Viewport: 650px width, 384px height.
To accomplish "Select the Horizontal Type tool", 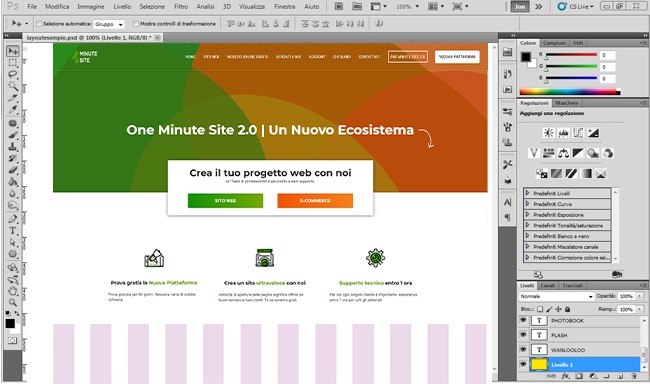I will (x=13, y=231).
